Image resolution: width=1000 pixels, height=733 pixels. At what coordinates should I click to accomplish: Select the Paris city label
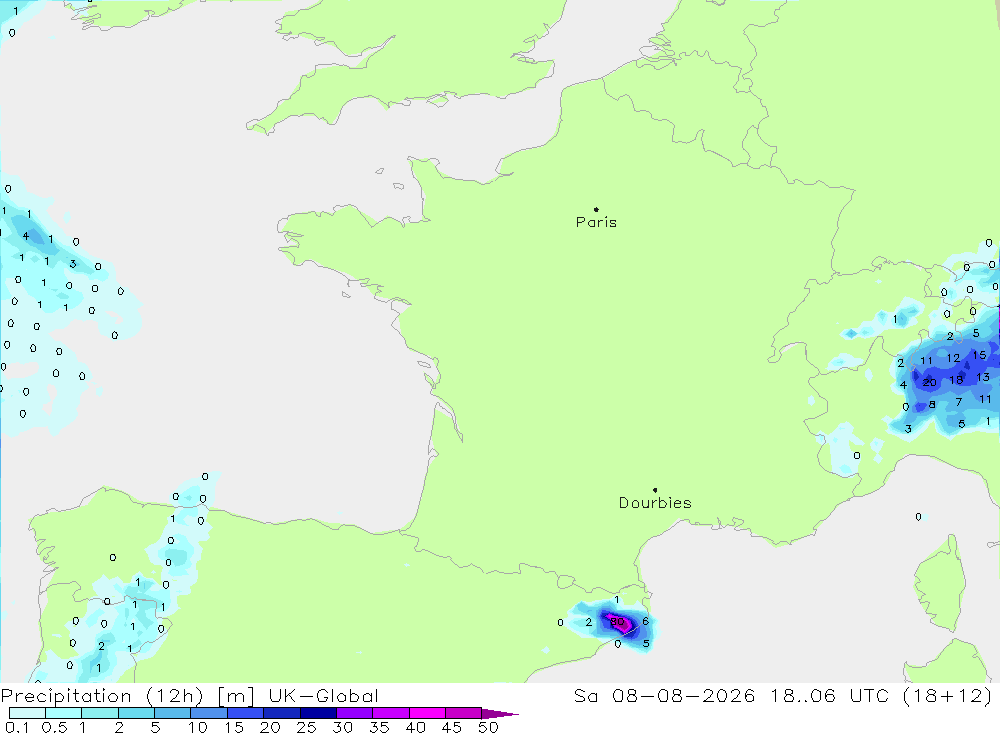pyautogui.click(x=596, y=222)
